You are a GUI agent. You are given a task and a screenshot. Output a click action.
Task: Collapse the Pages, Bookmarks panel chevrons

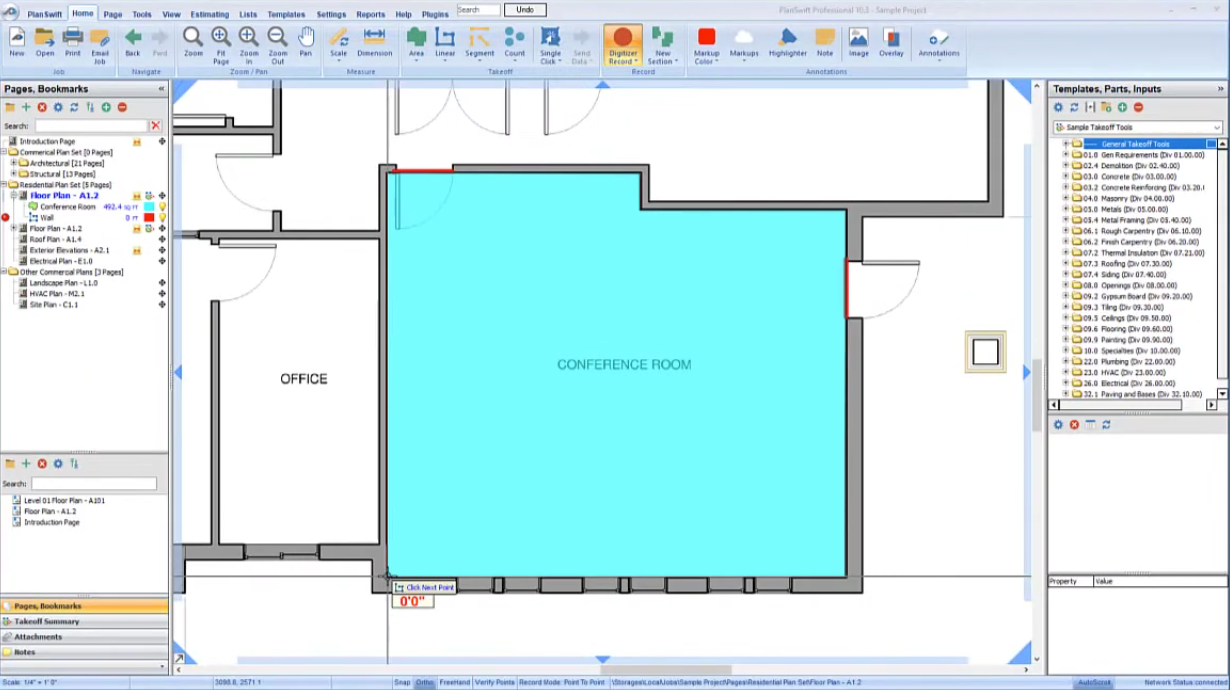[161, 89]
